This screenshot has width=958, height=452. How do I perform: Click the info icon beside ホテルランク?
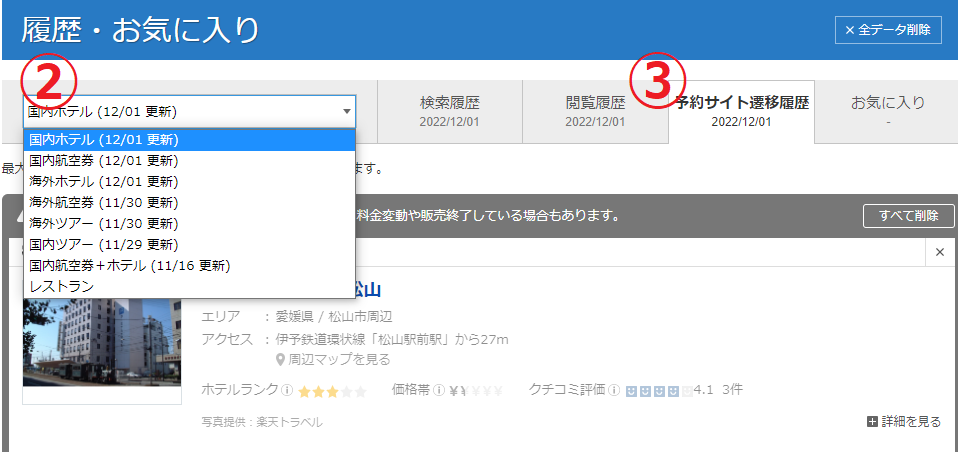pos(287,390)
